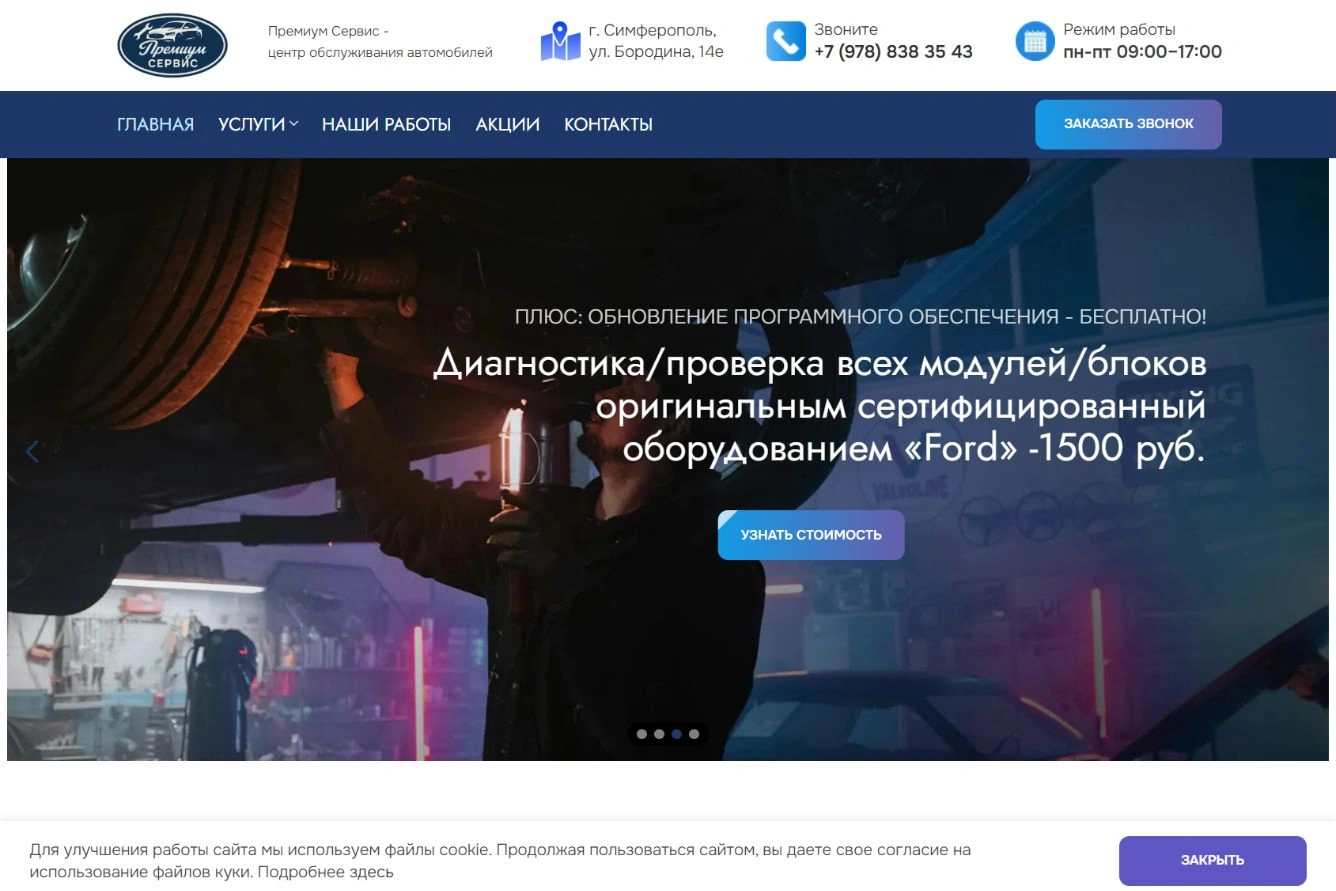Click the Звоните label
This screenshot has height=891, width=1336.
(846, 30)
